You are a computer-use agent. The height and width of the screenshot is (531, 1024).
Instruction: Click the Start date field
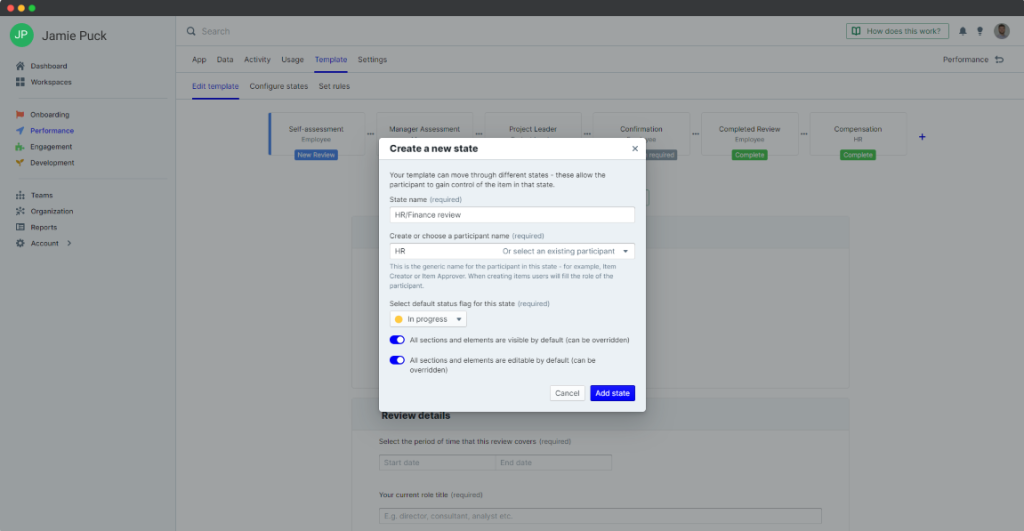coord(437,462)
